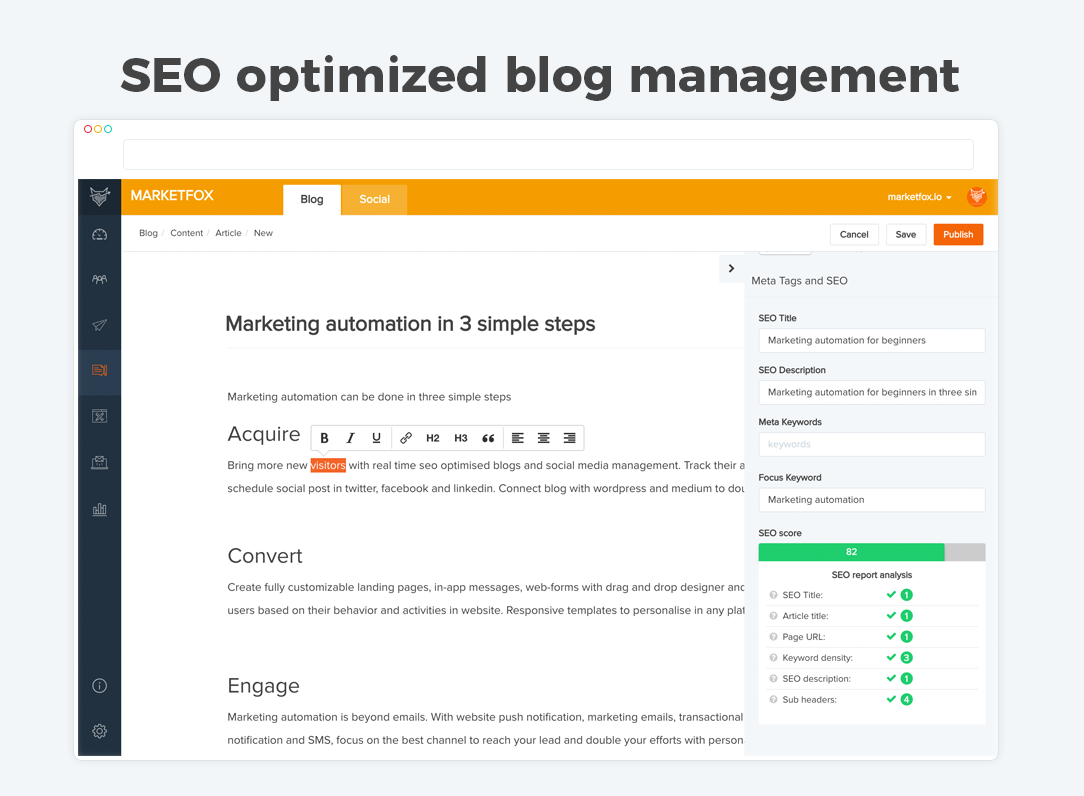Open the bar chart analytics icon
This screenshot has height=796, width=1084.
[x=100, y=510]
